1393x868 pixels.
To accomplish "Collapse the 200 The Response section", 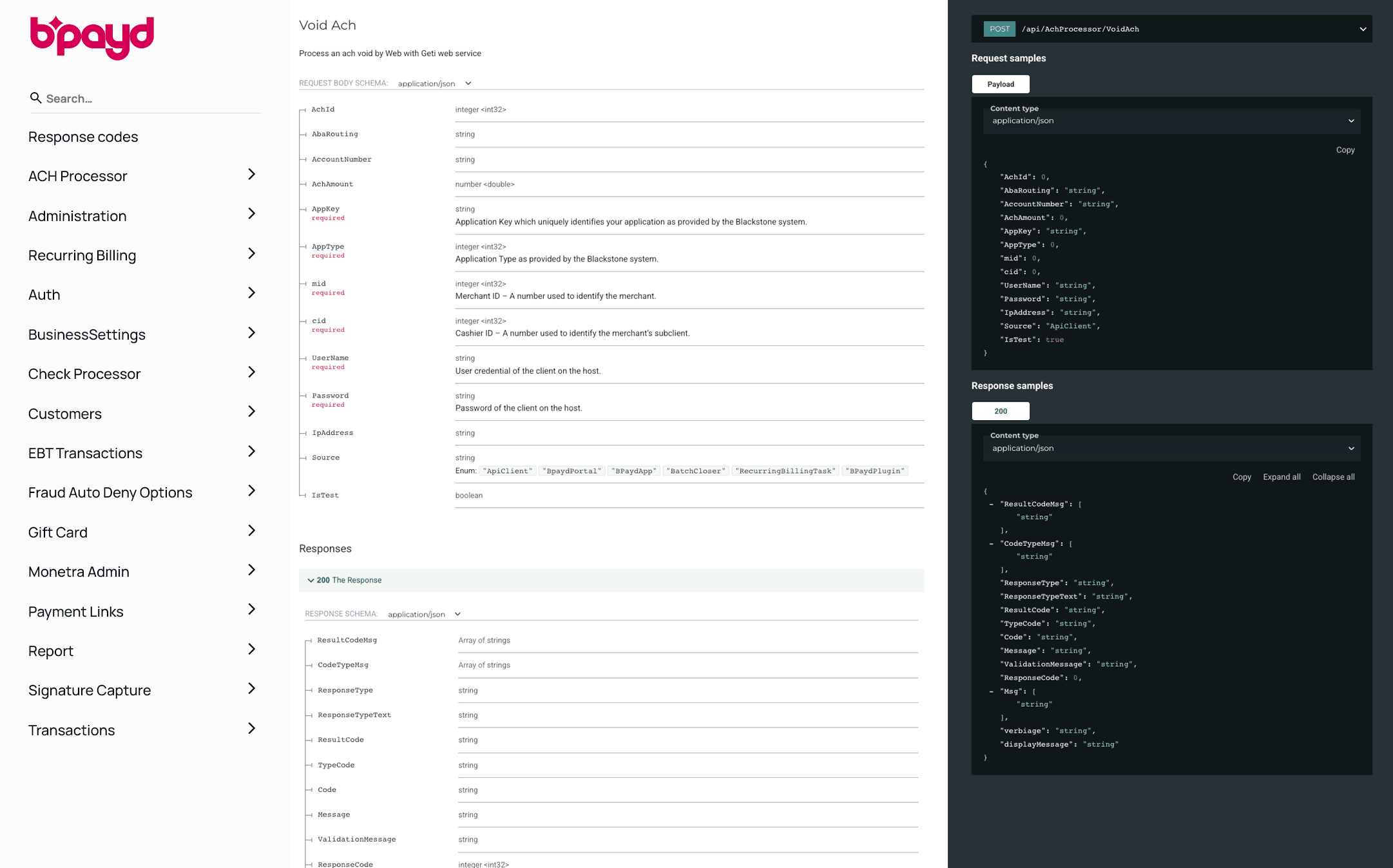I will tap(611, 580).
